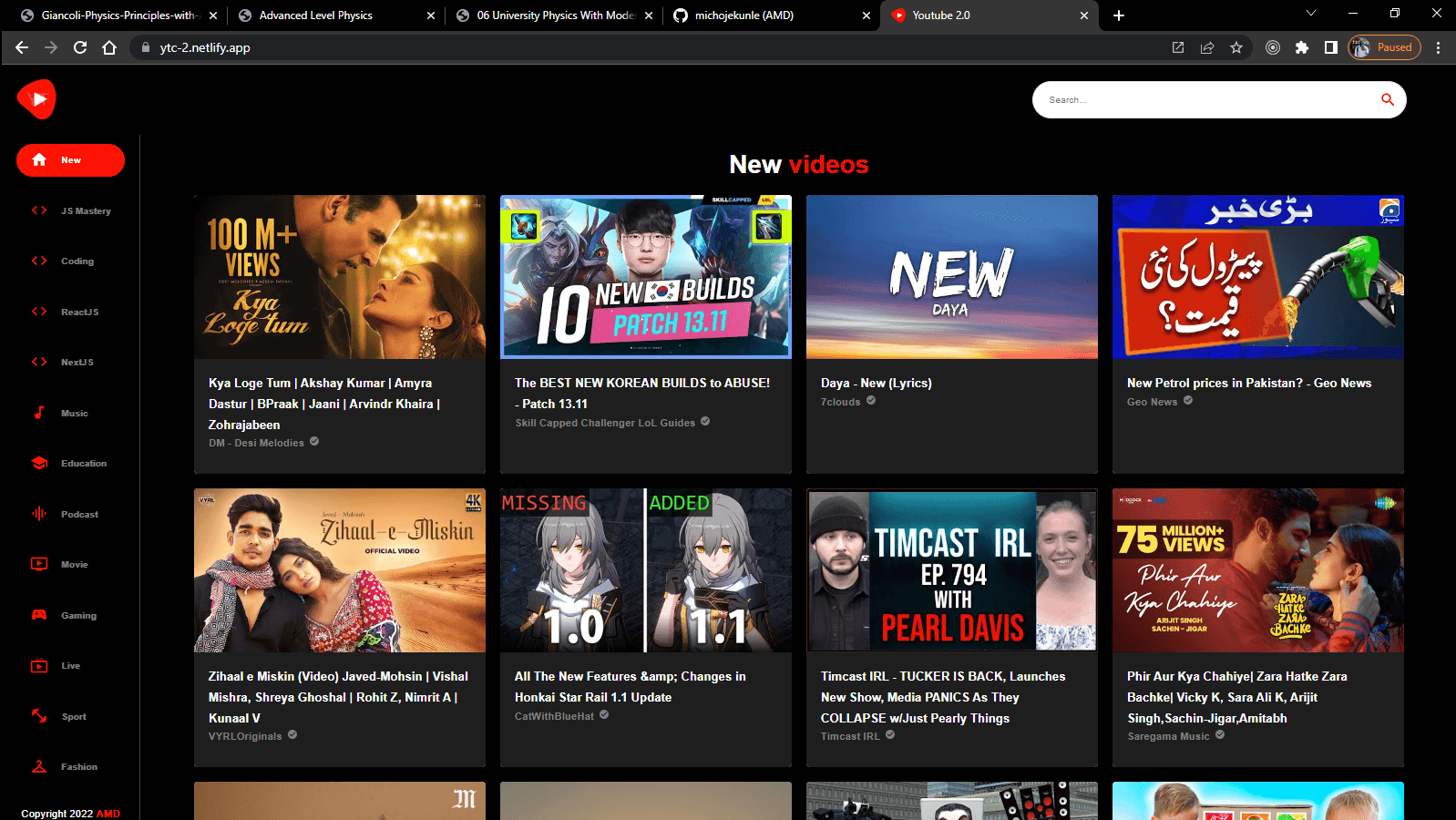
Task: Select Fashion category in sidebar
Action: point(70,766)
